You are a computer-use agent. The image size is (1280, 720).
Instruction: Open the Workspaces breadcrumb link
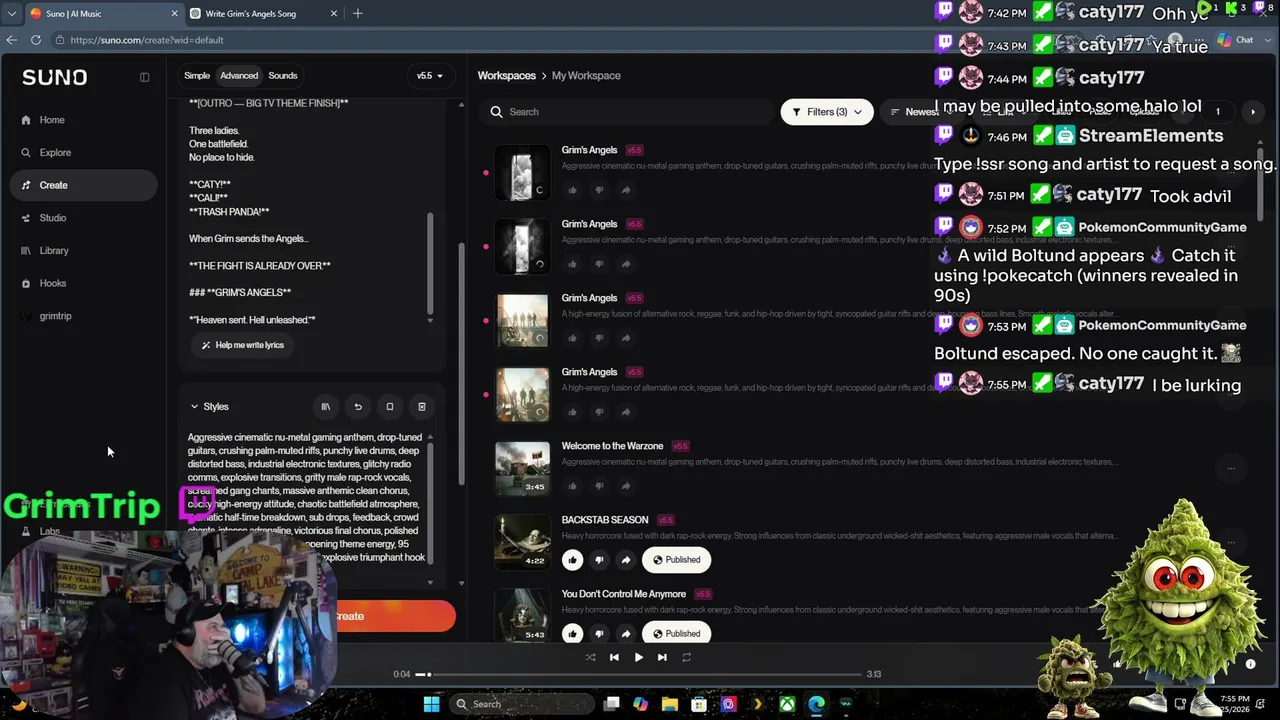[507, 76]
